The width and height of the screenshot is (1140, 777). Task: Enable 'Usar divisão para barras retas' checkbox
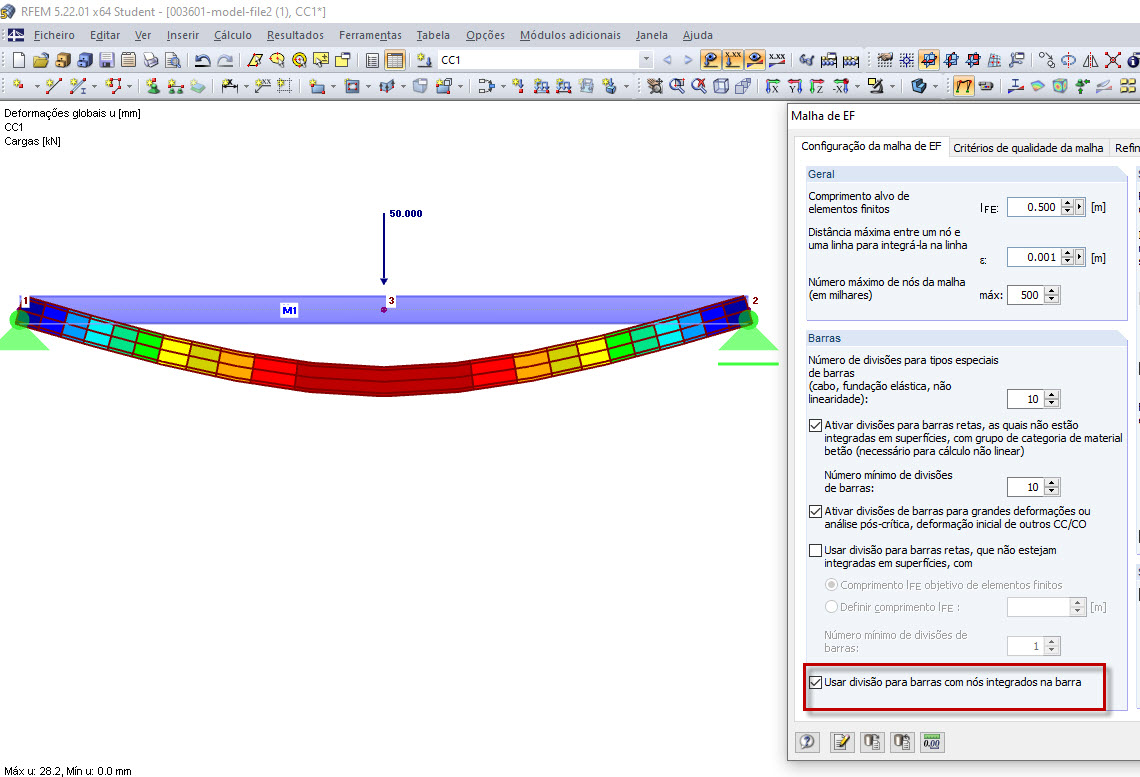pos(816,551)
